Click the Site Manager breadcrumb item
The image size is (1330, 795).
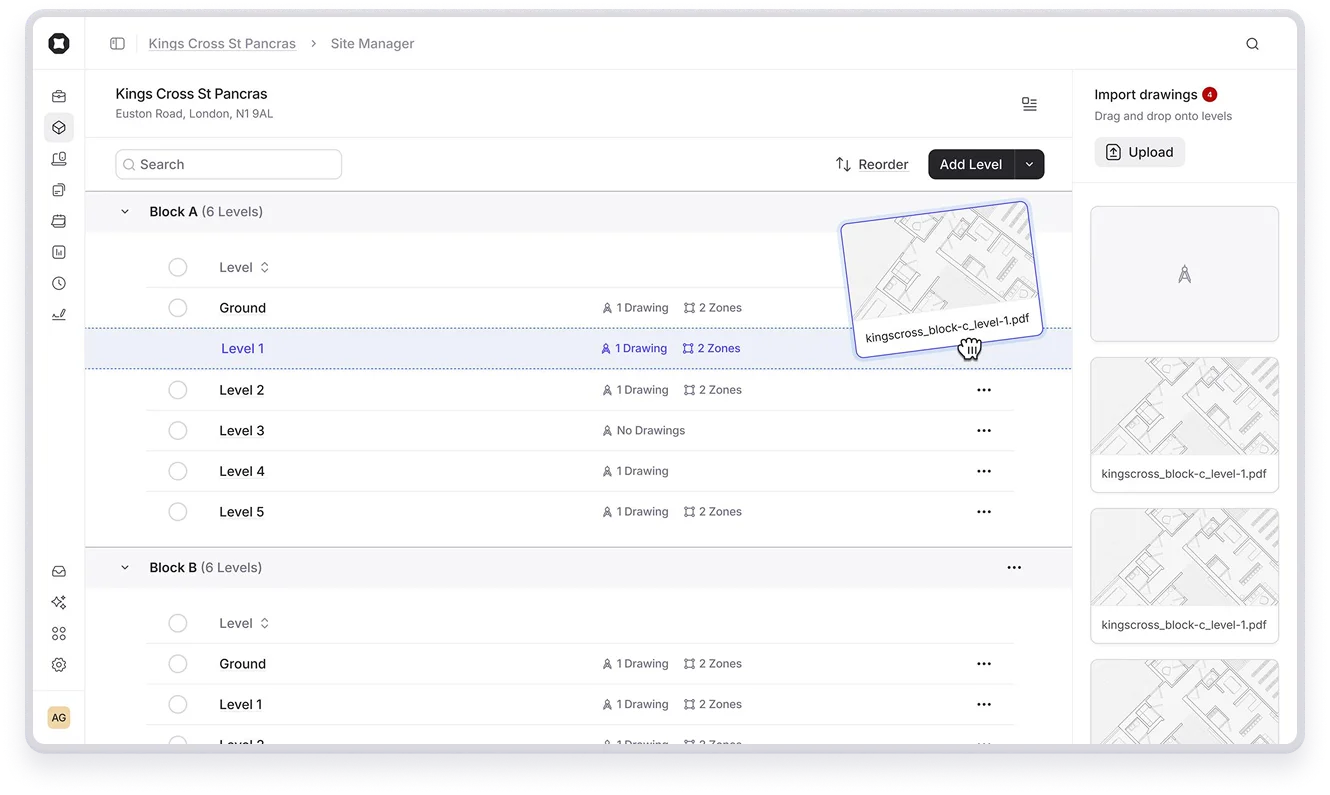[x=372, y=43]
